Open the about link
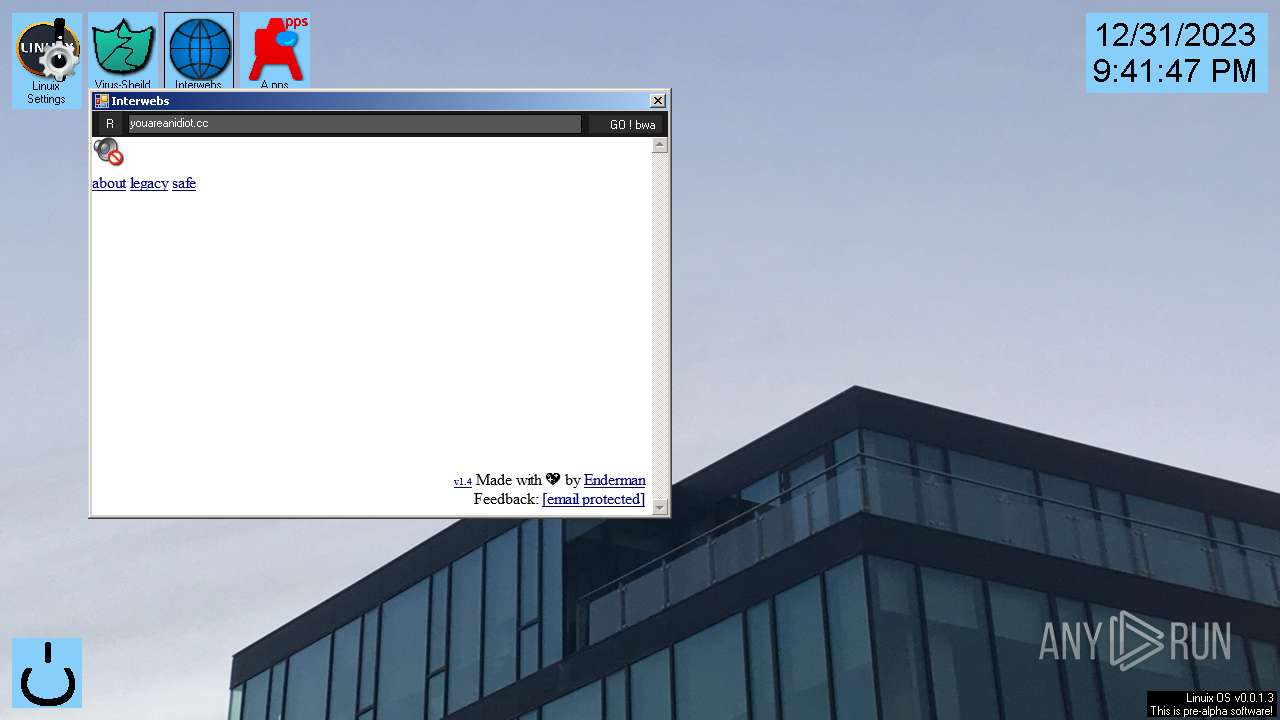Screen dimensions: 1280x720 tap(109, 183)
